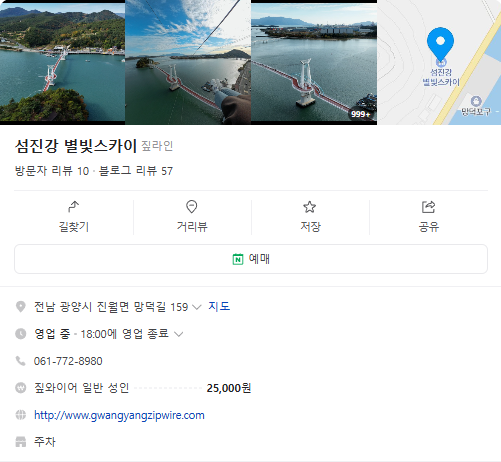Viewport: 501px width, 462px height.
Task: Open the gwangyangzipwire.com website link
Action: point(119,415)
